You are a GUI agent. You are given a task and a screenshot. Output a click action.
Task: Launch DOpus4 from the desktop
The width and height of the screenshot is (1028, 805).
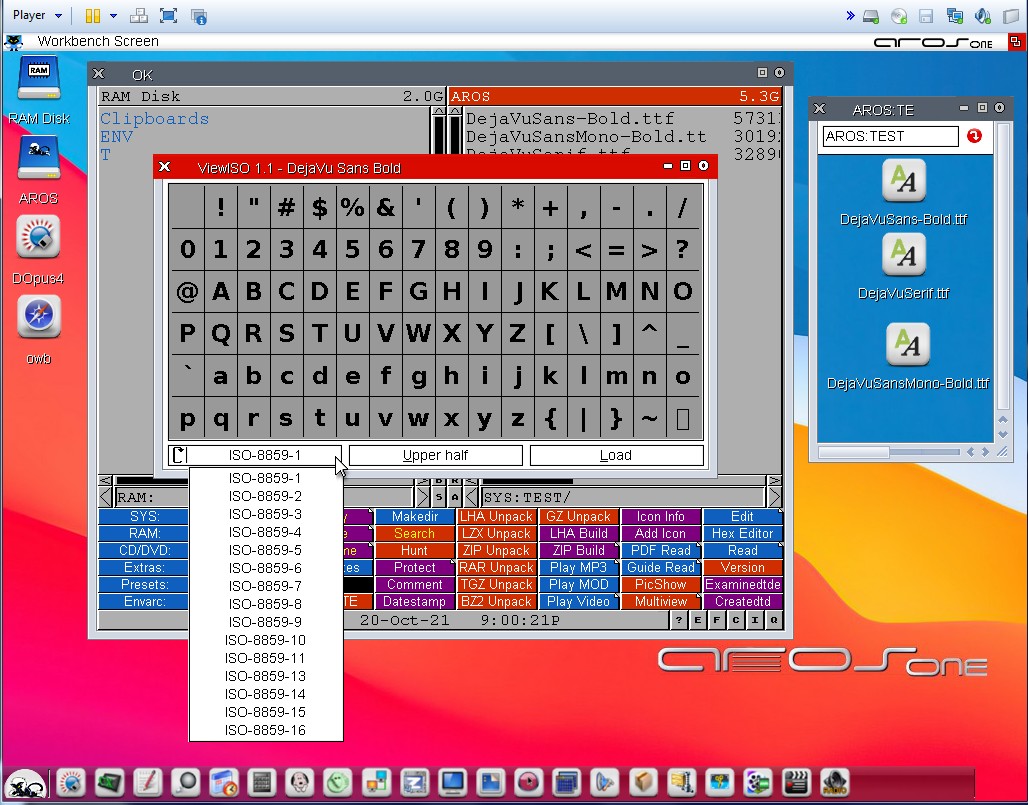(x=38, y=238)
